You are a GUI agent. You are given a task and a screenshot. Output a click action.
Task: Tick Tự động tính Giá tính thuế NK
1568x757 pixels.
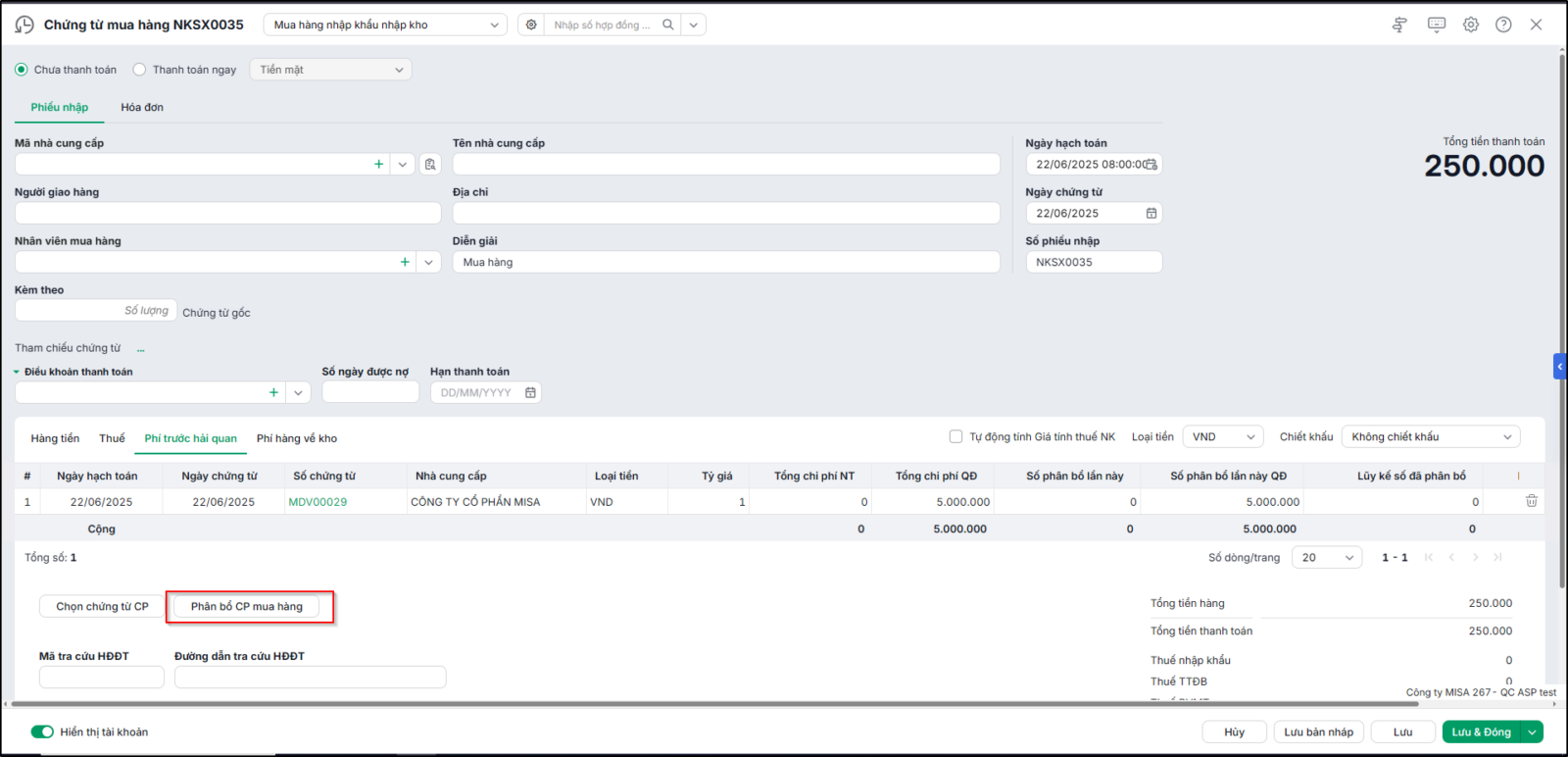955,436
